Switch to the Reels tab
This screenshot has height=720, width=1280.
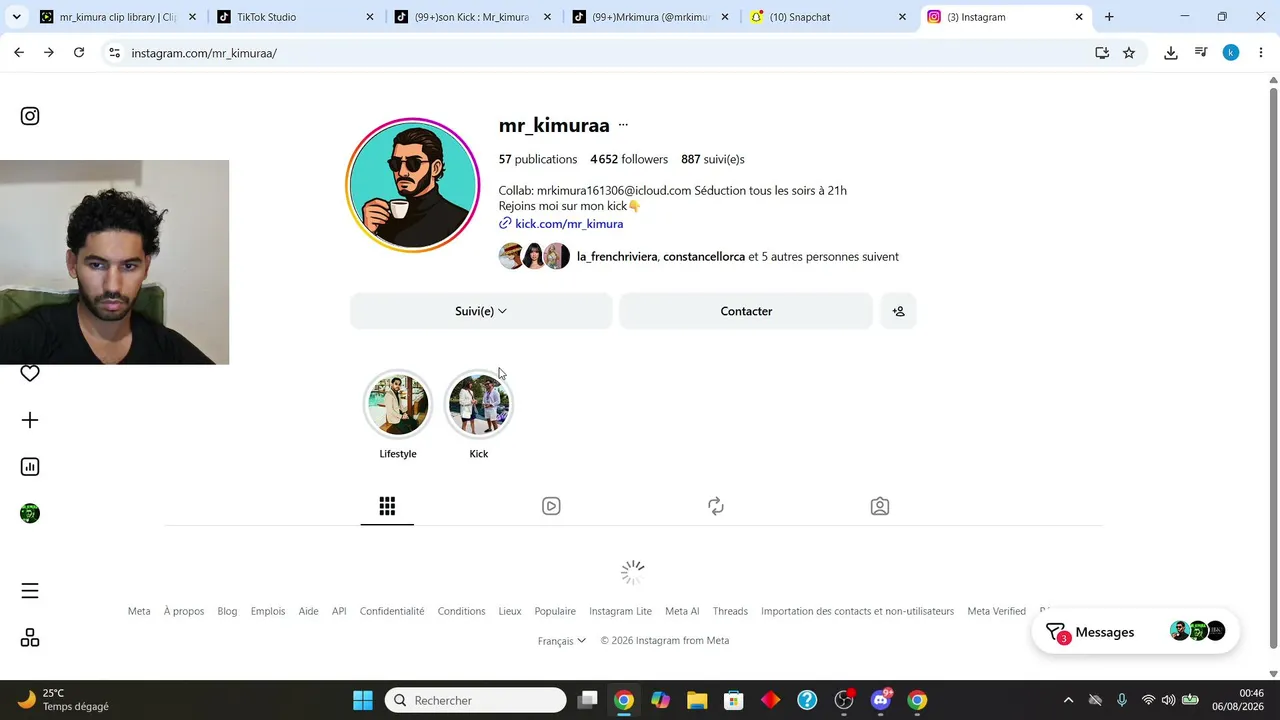pyautogui.click(x=551, y=506)
